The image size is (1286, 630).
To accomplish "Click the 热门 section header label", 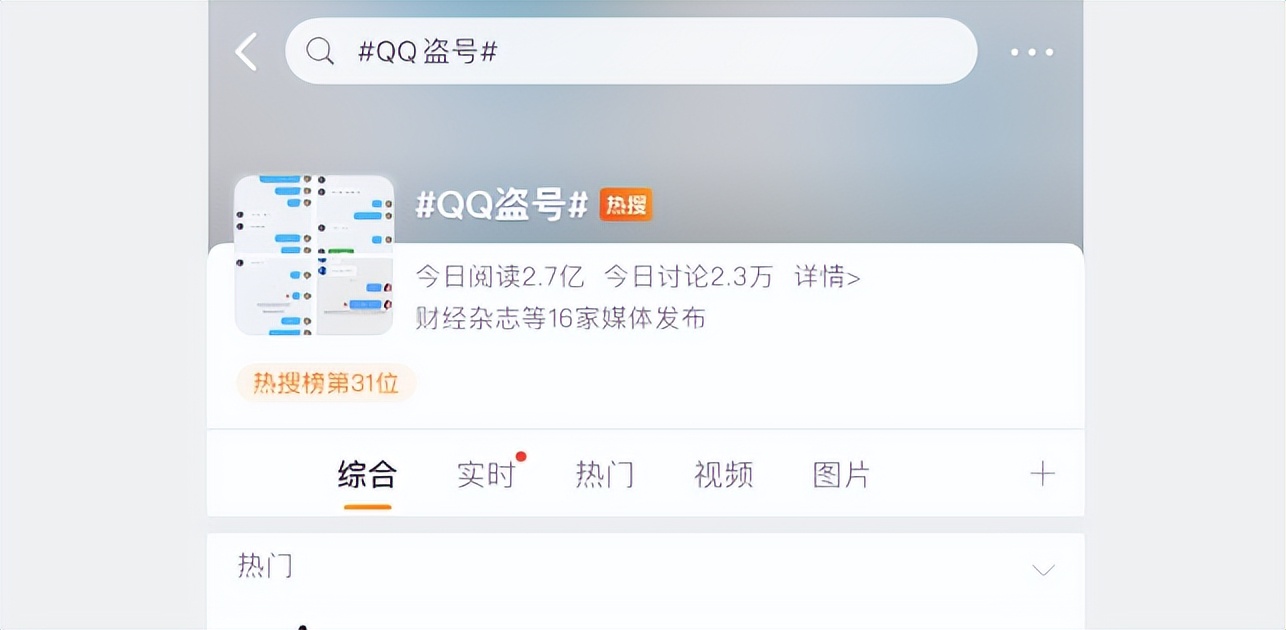I will coord(266,566).
